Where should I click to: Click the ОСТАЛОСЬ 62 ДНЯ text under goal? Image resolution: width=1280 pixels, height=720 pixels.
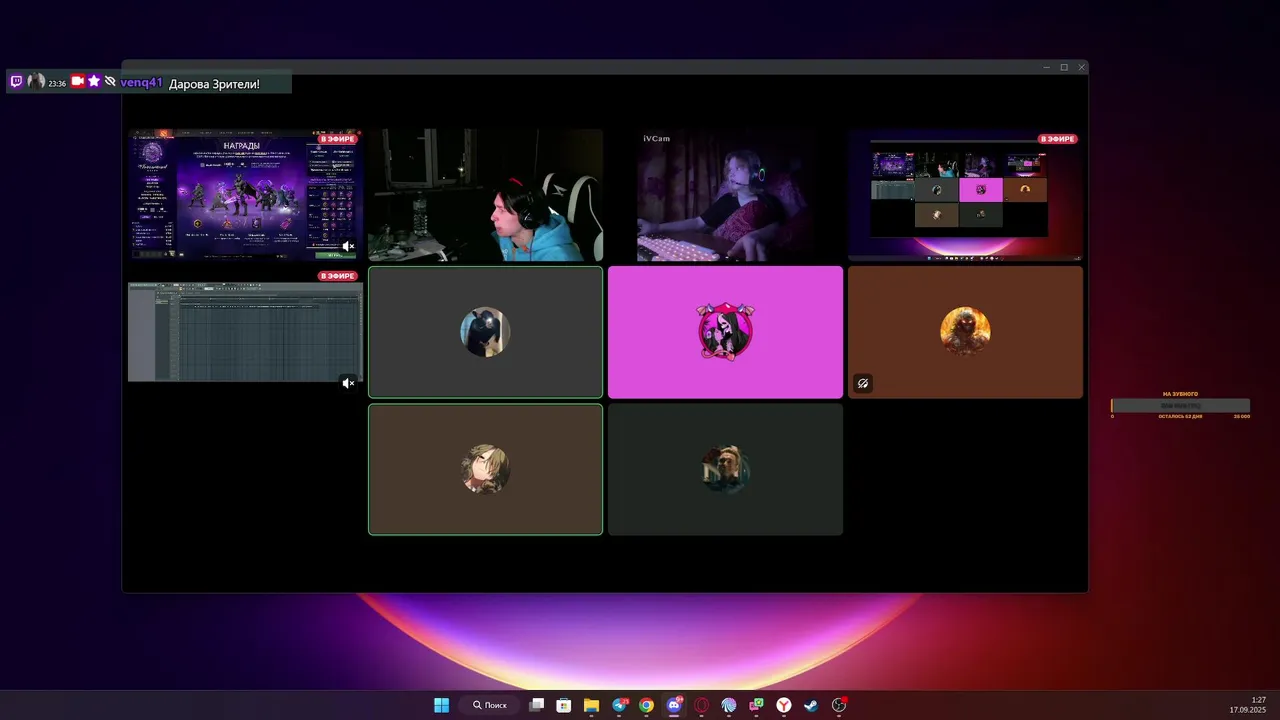[x=1180, y=416]
